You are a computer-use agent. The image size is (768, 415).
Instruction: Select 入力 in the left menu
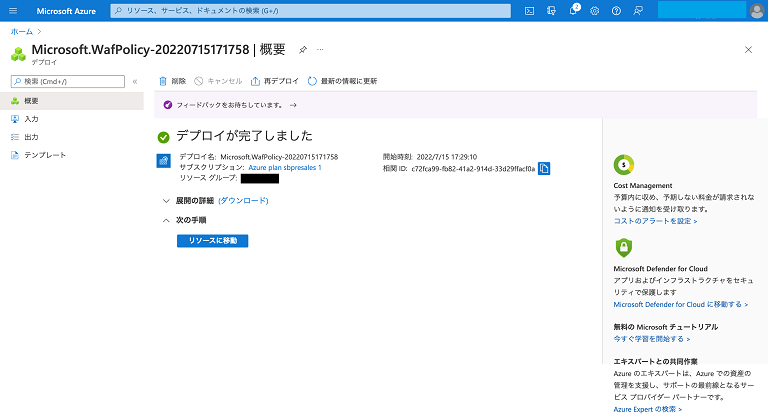tap(31, 119)
